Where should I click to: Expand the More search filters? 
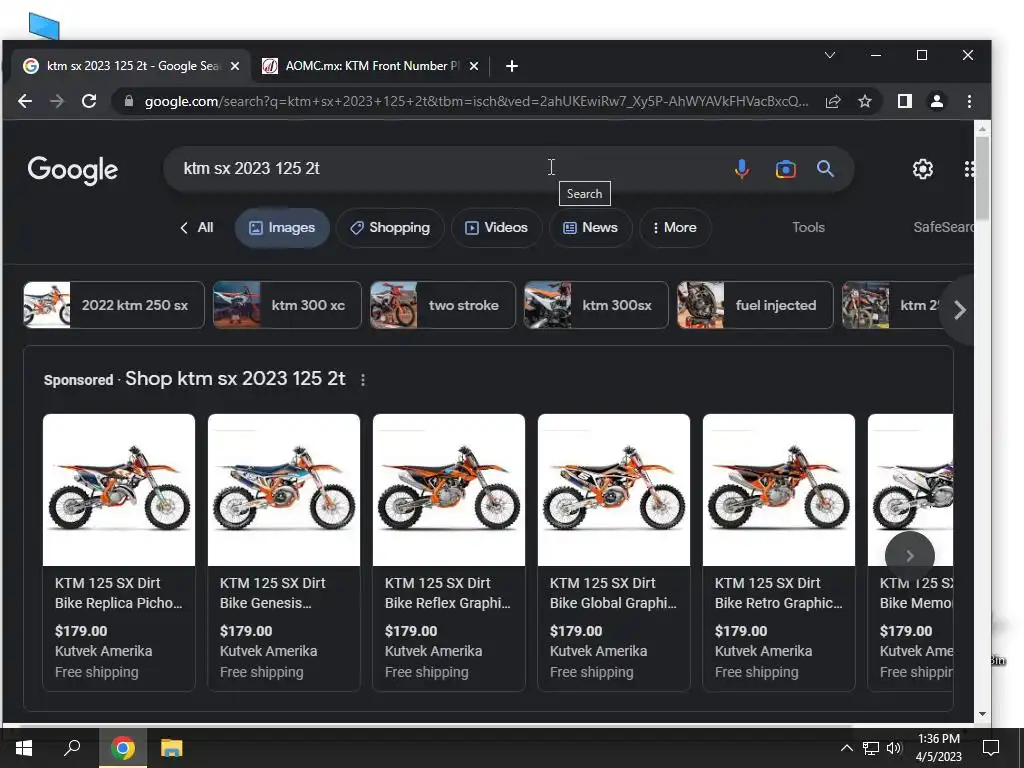pyautogui.click(x=675, y=228)
